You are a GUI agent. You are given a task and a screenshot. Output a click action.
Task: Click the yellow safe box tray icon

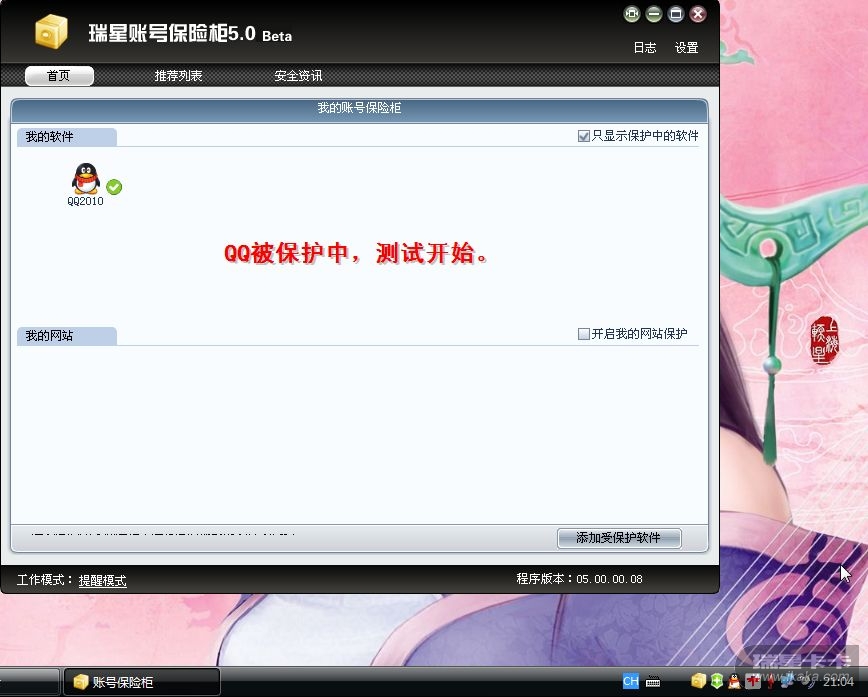click(x=699, y=680)
